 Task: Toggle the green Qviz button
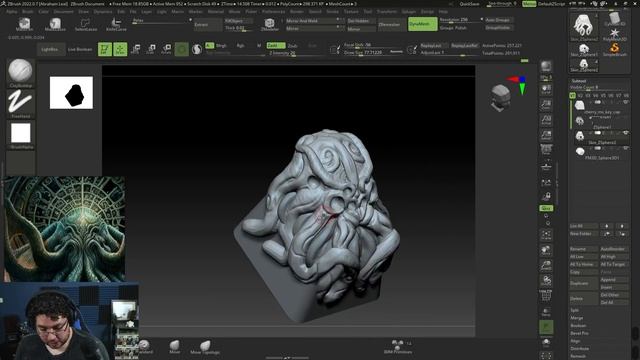[546, 208]
